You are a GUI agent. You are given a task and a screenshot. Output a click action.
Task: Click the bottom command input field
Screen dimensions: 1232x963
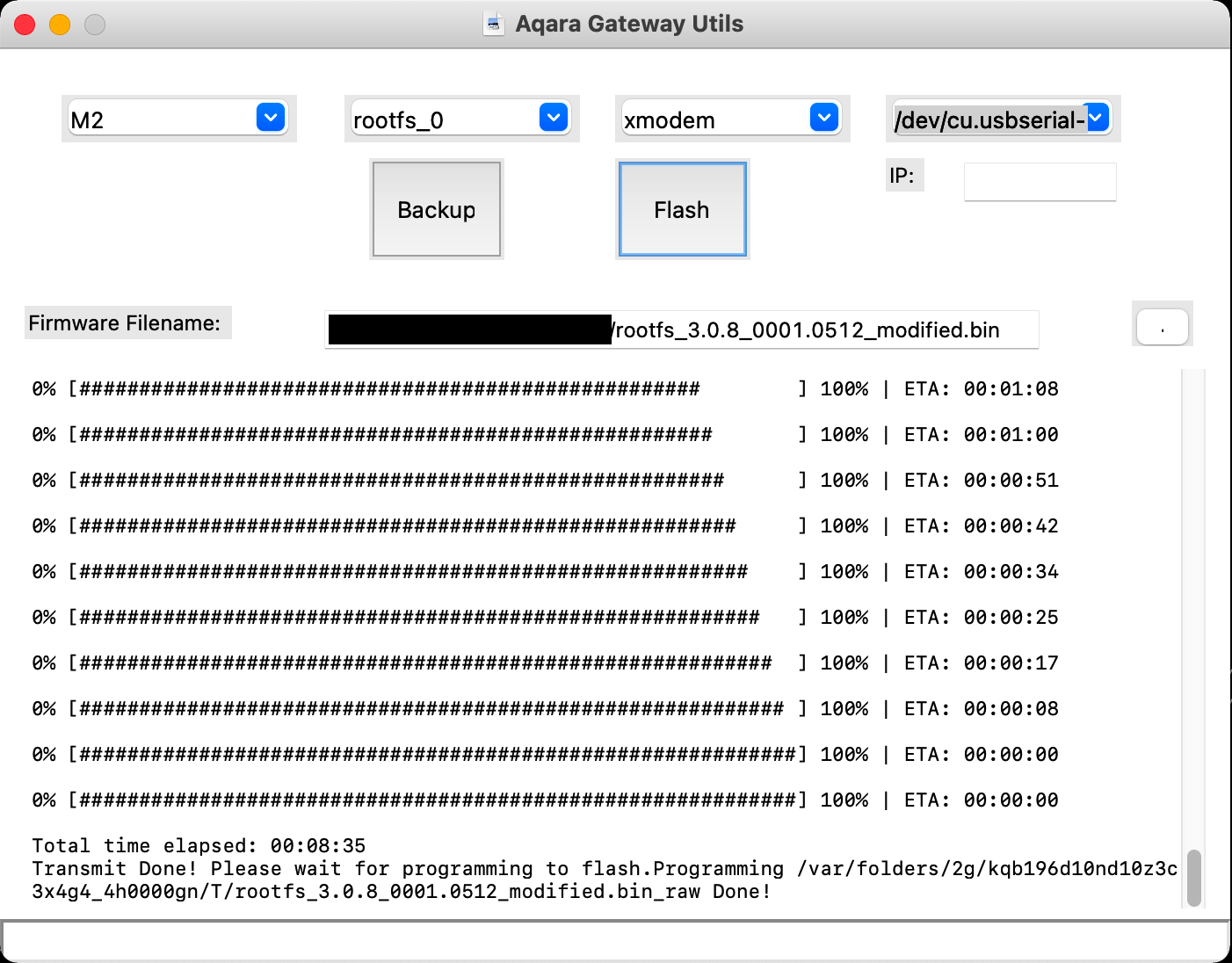pos(615,941)
